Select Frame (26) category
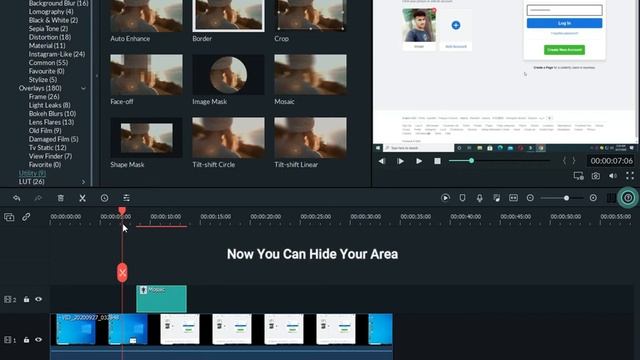 [44, 97]
